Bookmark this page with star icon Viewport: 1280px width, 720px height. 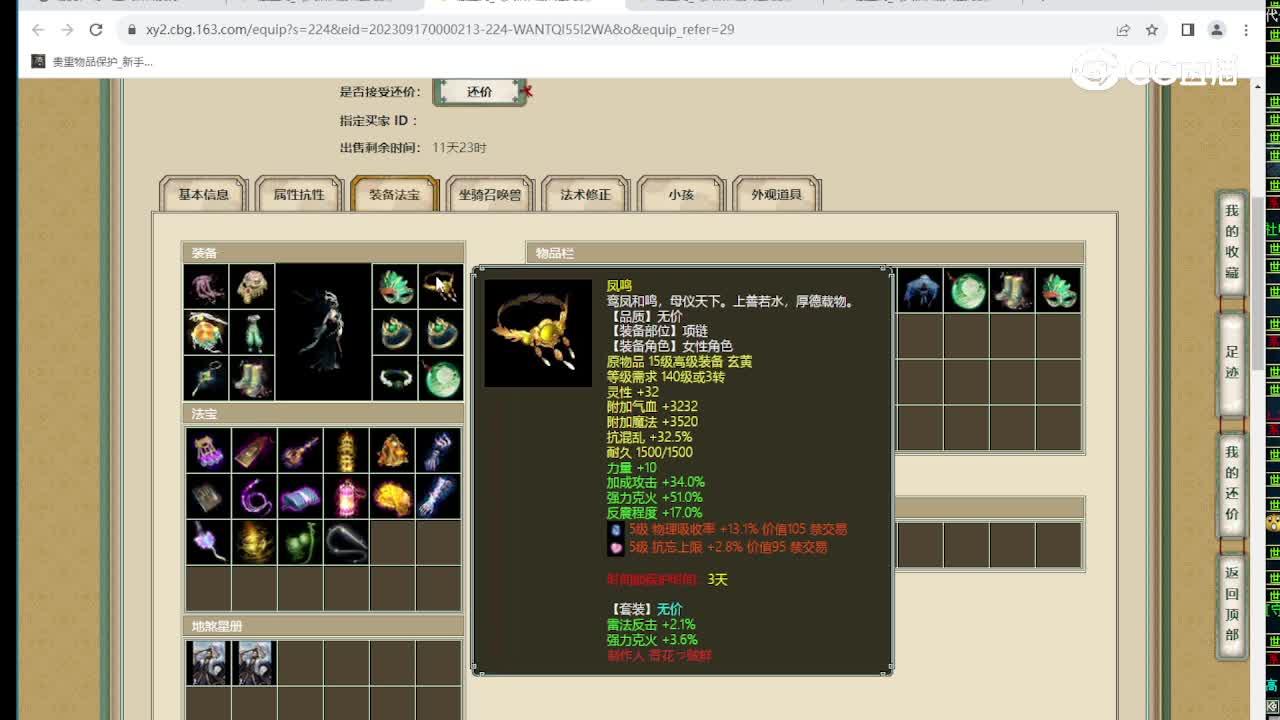pos(1152,30)
